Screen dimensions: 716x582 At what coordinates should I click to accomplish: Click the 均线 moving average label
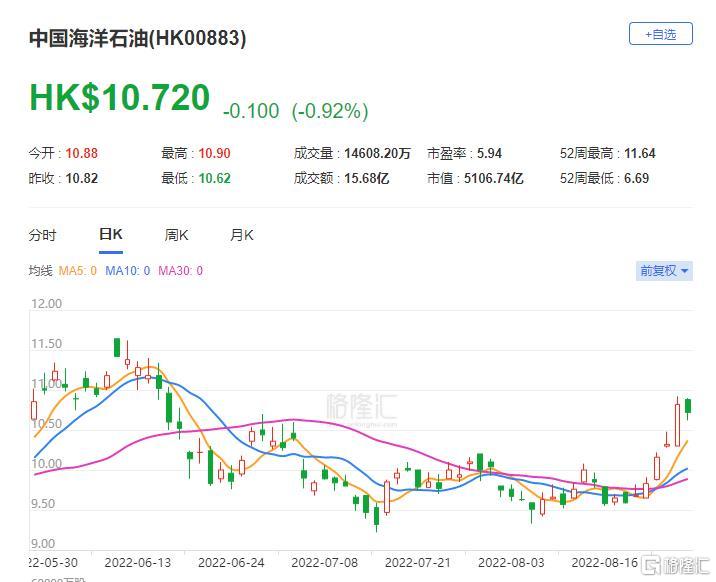pos(41,271)
